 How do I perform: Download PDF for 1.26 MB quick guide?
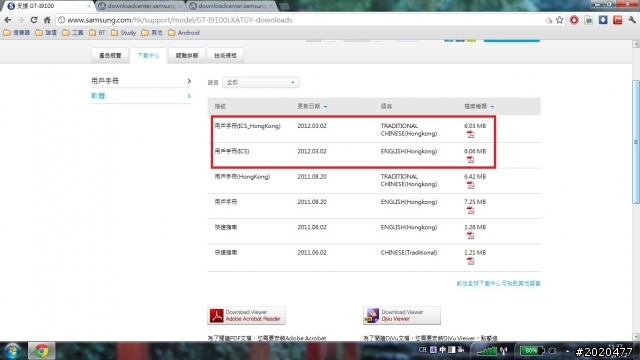coord(470,236)
